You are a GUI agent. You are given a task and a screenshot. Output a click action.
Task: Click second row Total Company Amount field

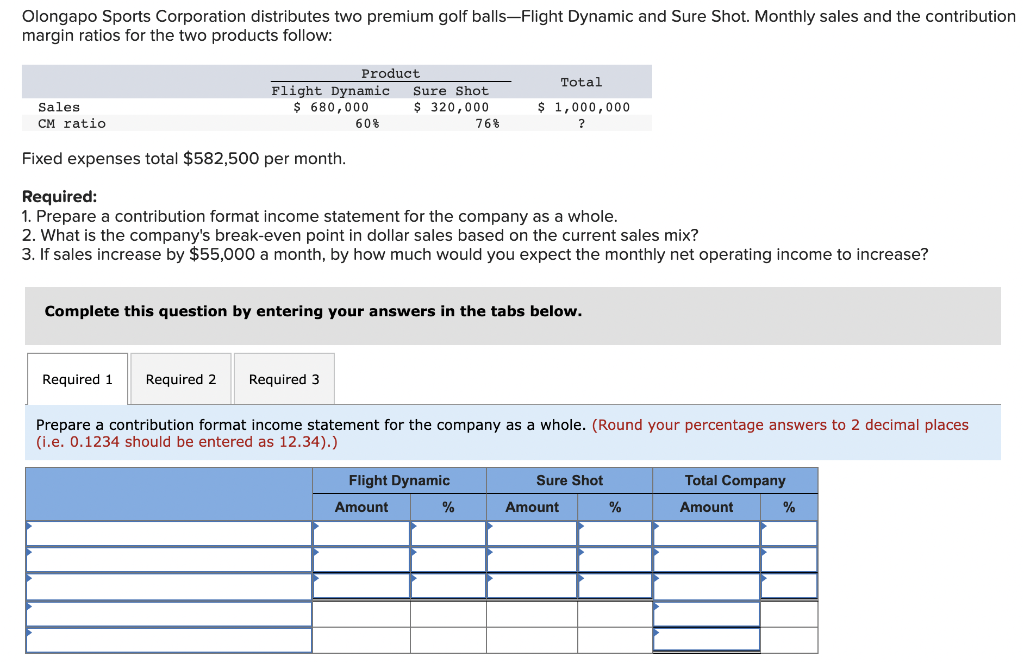tap(707, 560)
